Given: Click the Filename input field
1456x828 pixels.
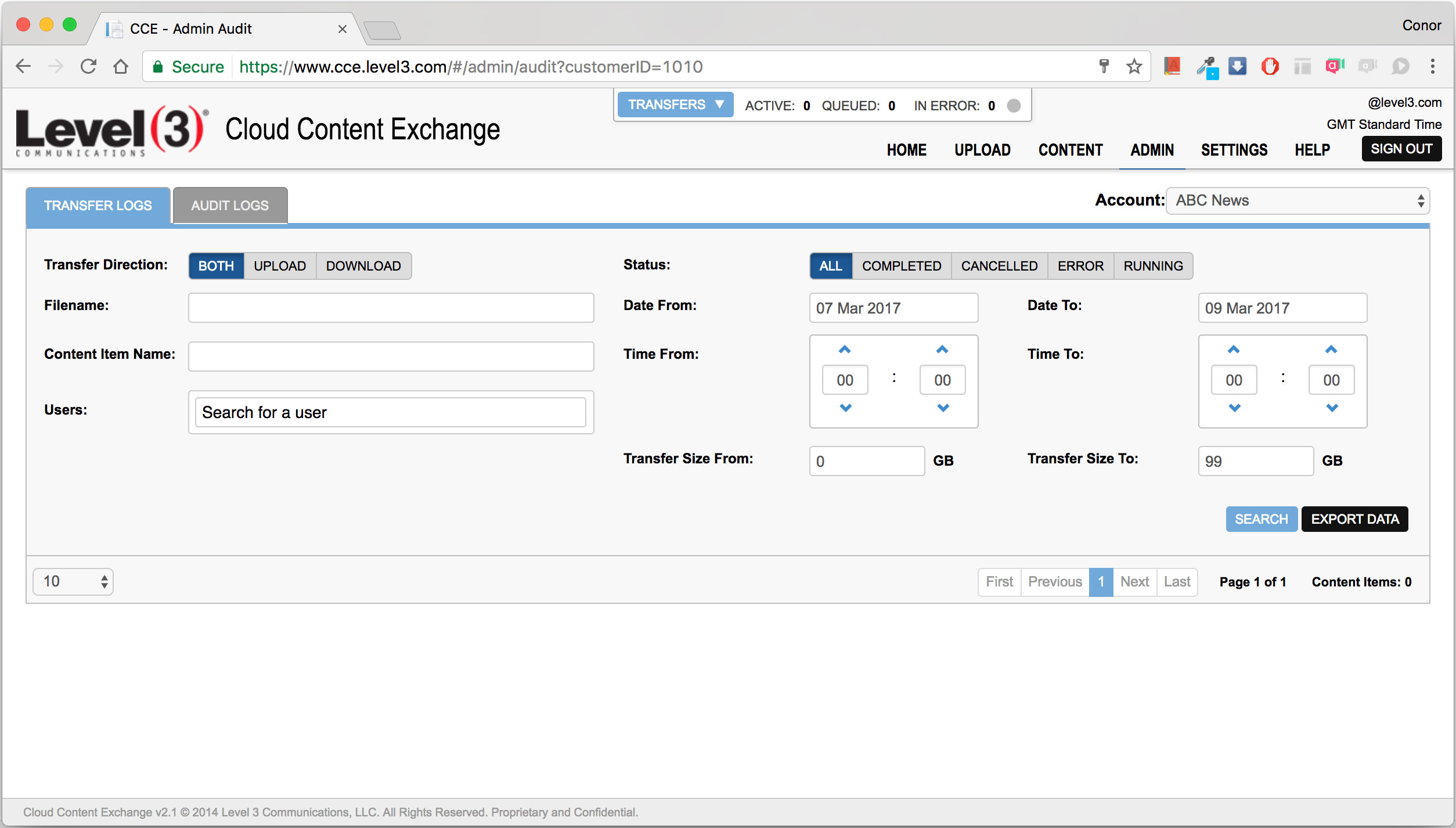Looking at the screenshot, I should click(391, 308).
